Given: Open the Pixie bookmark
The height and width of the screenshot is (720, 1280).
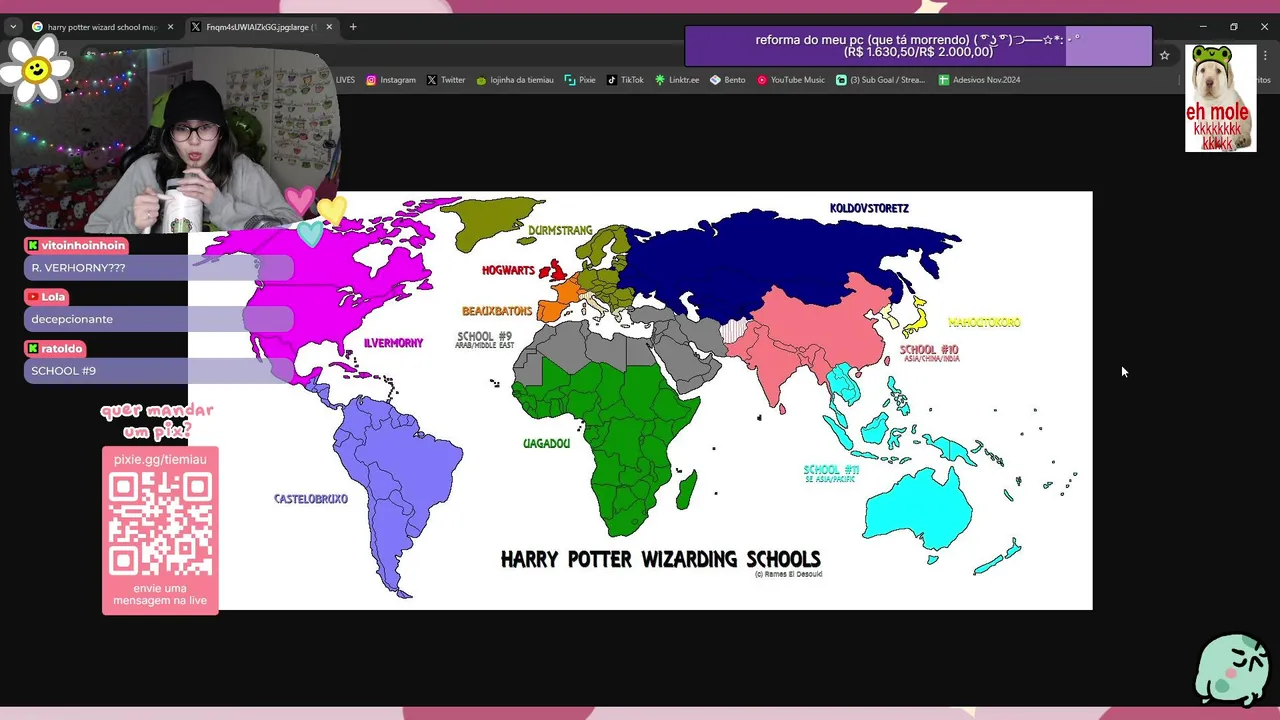Looking at the screenshot, I should (580, 80).
